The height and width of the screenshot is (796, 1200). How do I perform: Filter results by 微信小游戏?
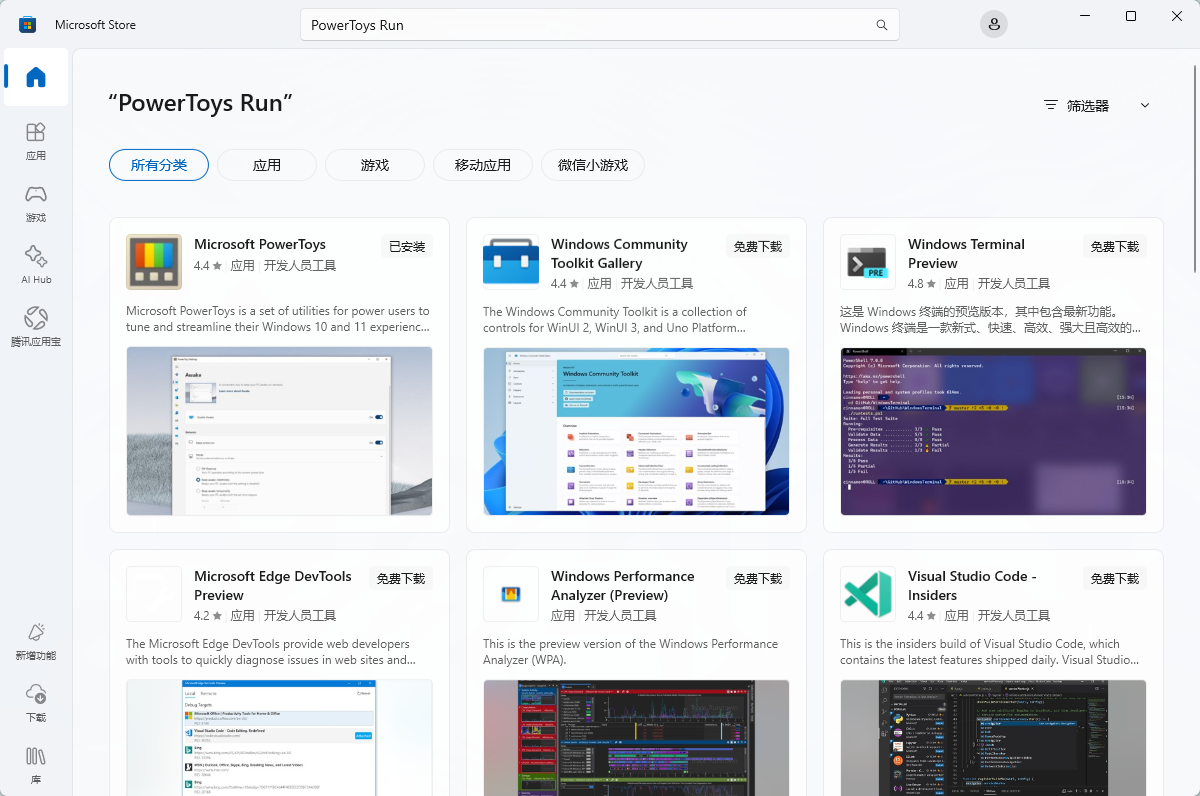tap(593, 165)
